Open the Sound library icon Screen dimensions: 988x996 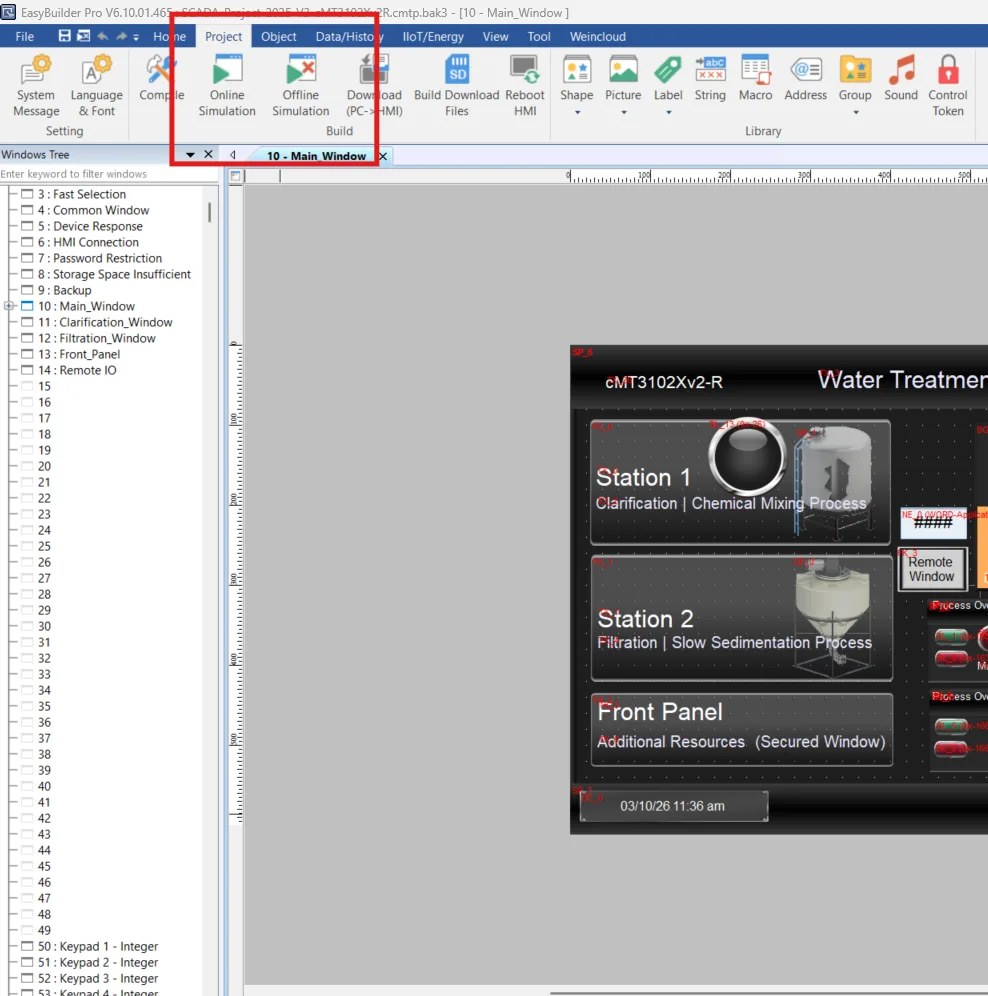(x=901, y=77)
